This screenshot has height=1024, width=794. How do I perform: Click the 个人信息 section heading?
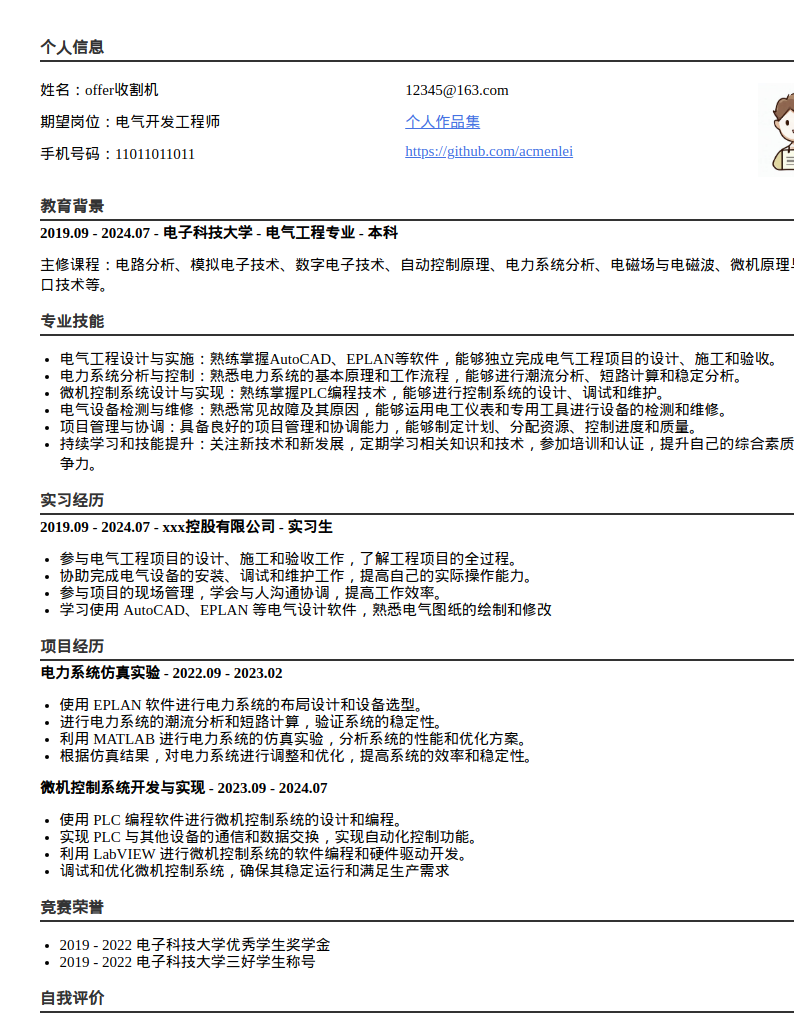pyautogui.click(x=72, y=47)
